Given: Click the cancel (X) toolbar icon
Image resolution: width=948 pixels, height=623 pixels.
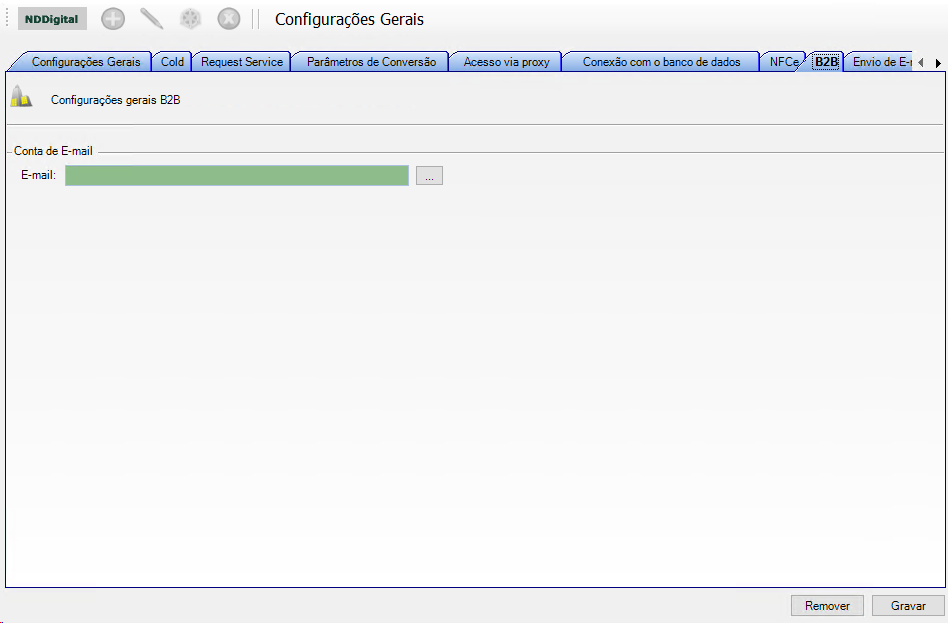Looking at the screenshot, I should (229, 19).
